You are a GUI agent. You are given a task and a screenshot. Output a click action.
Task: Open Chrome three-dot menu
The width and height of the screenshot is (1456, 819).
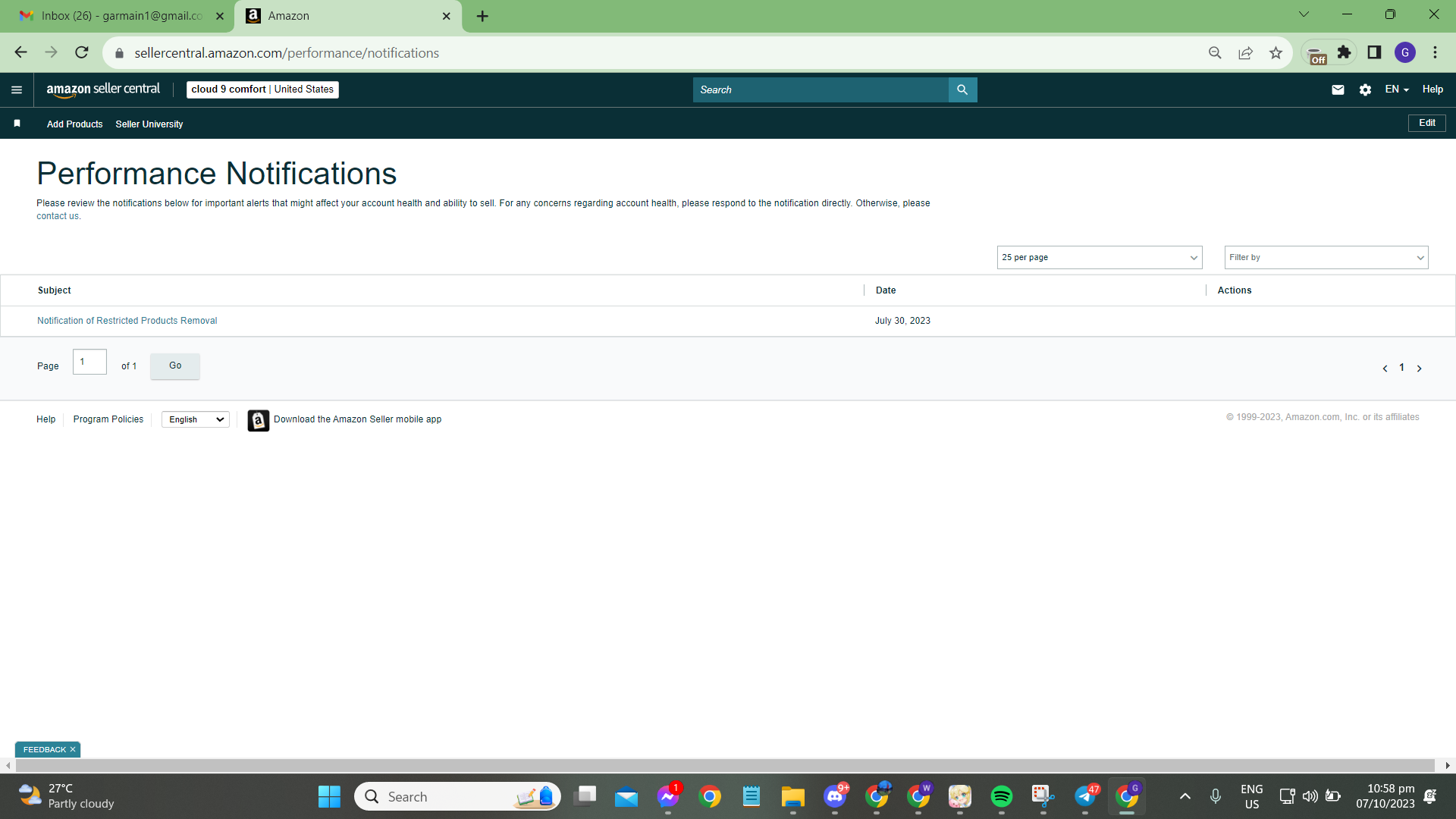[1435, 52]
